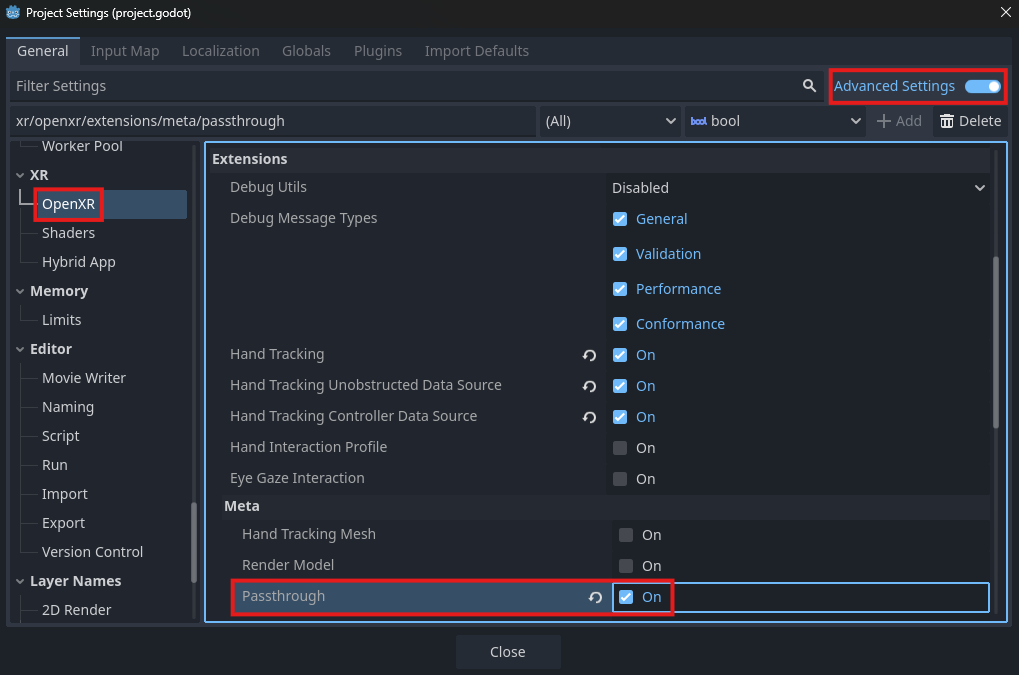Click the Delete property button
This screenshot has width=1019, height=675.
click(x=971, y=121)
